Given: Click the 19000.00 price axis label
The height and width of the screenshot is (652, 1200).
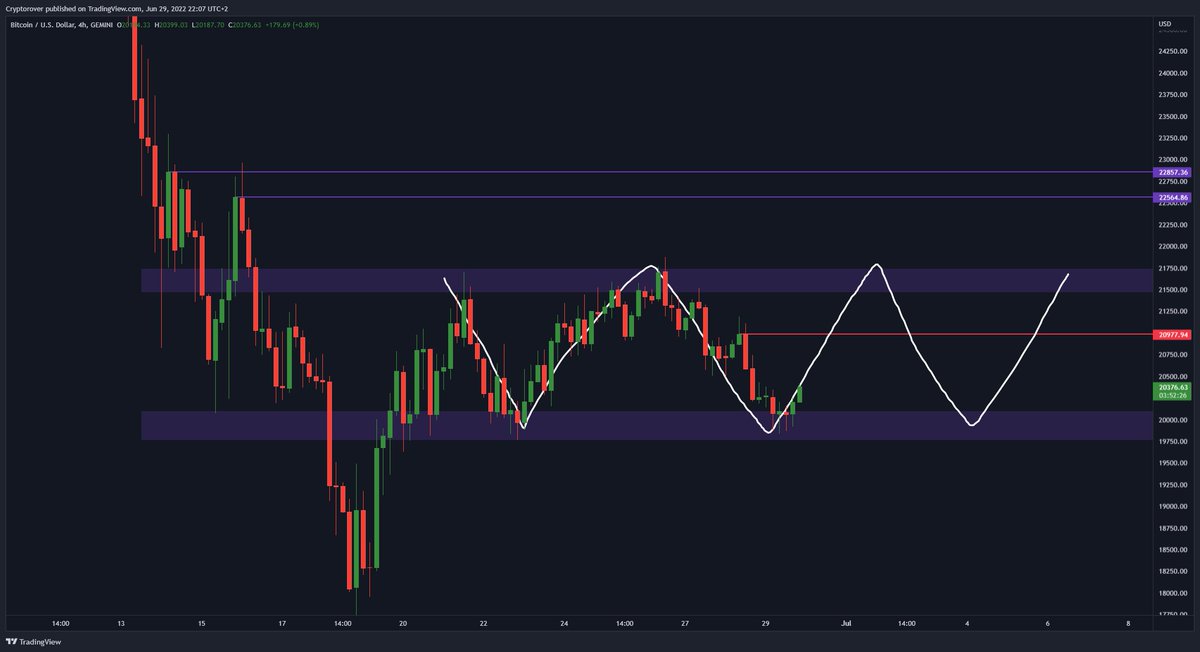Looking at the screenshot, I should tap(1172, 506).
